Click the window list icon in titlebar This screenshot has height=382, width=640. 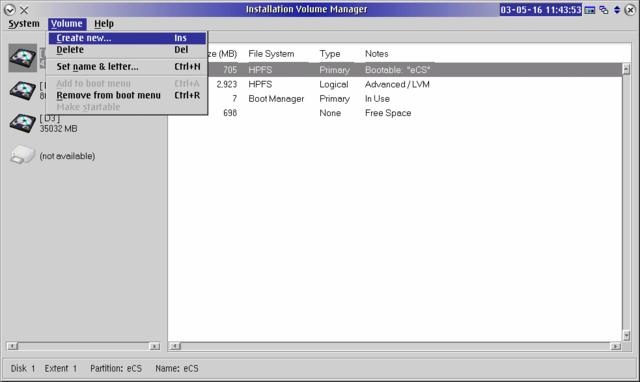pos(604,10)
